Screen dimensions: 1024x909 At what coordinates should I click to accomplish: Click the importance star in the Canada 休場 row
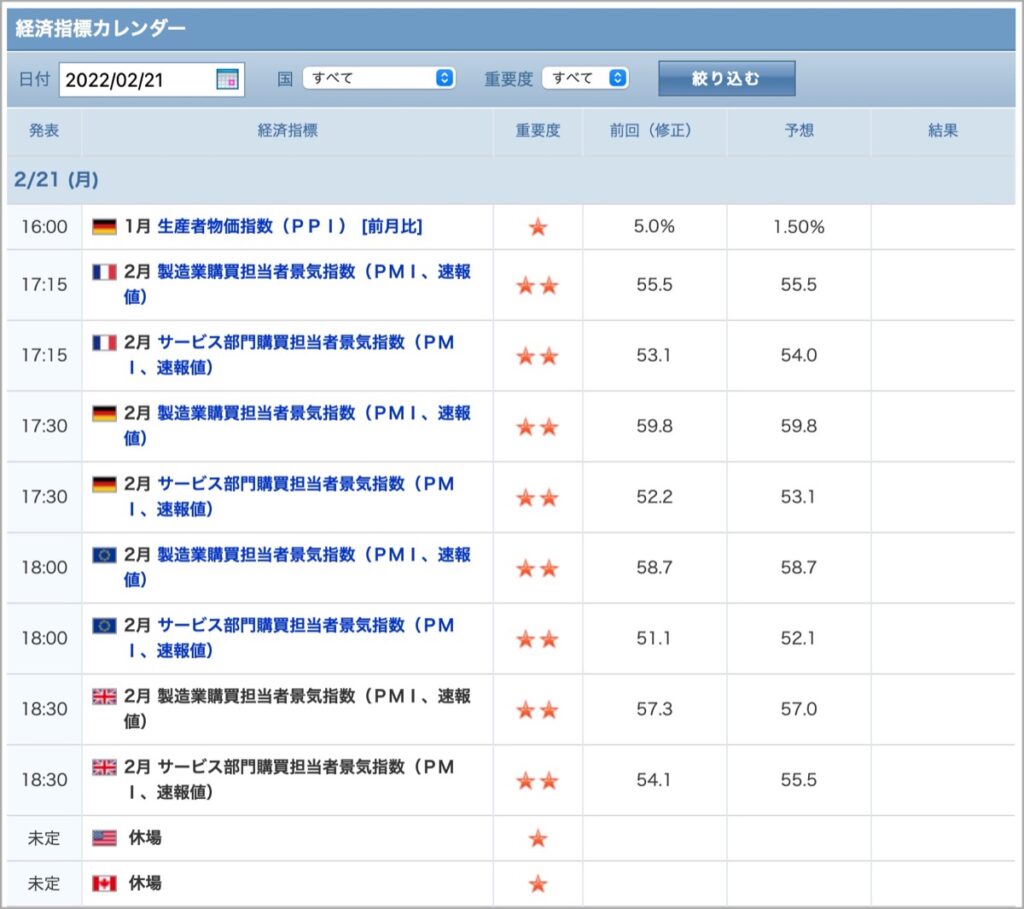tap(537, 884)
